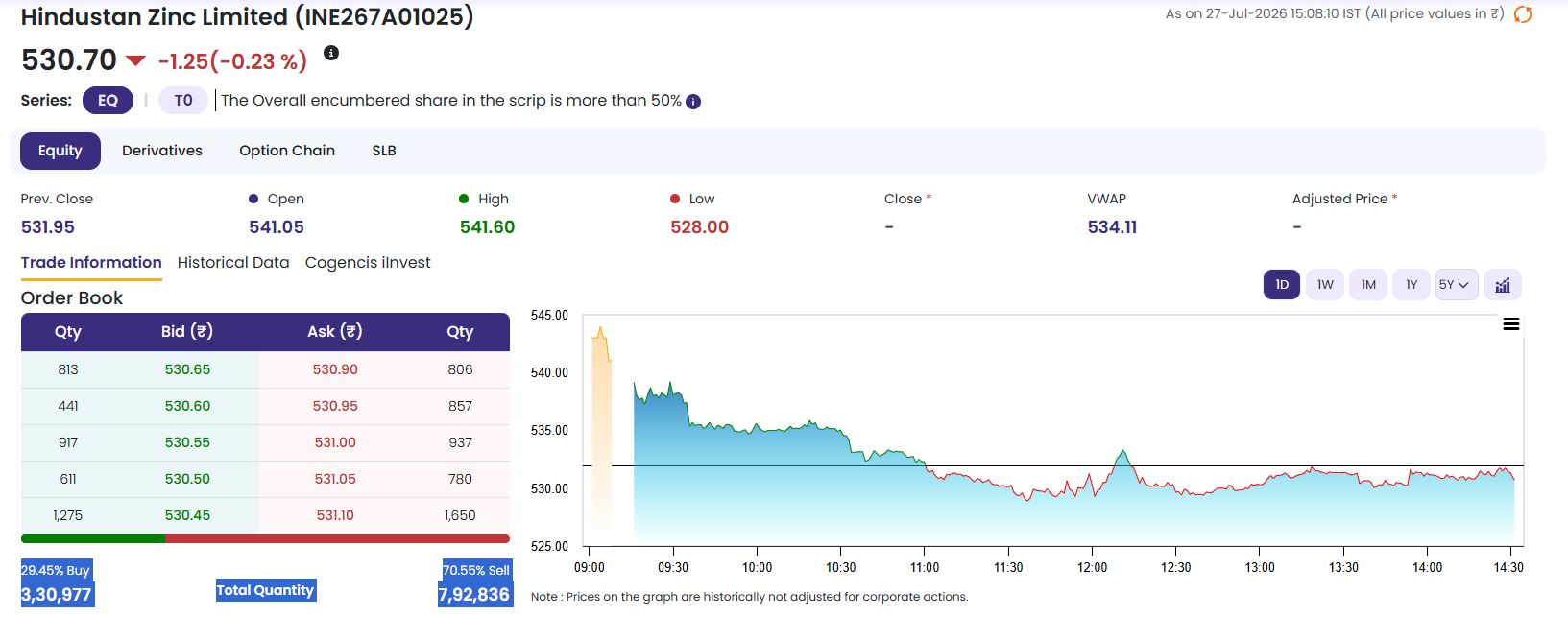Image resolution: width=1568 pixels, height=617 pixels.
Task: Expand the 5Y range dropdown
Action: click(1457, 285)
